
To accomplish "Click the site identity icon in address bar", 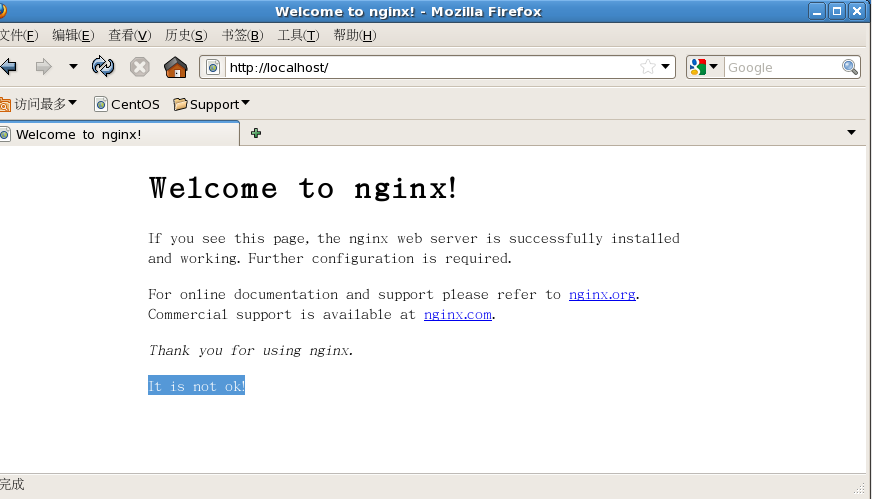I will coord(213,67).
